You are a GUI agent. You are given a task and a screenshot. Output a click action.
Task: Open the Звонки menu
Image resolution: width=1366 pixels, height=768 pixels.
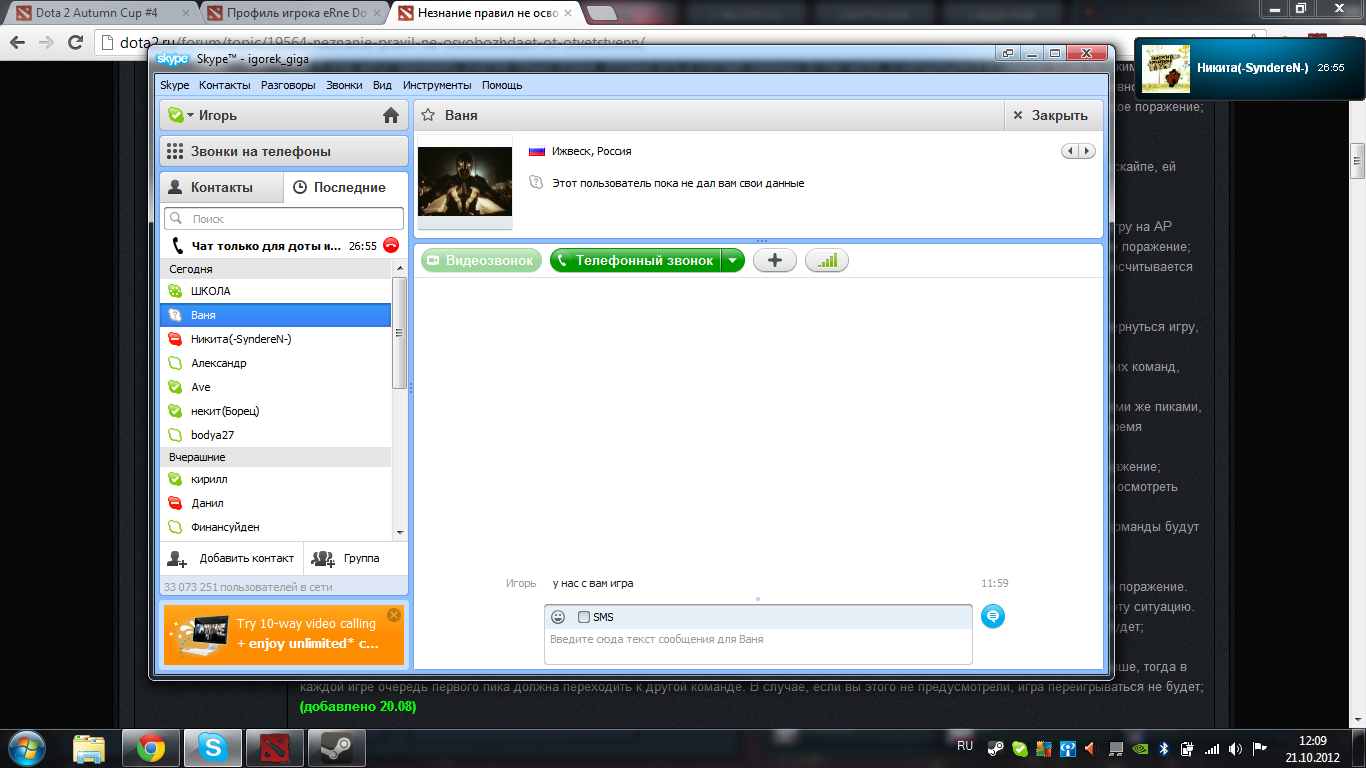point(344,85)
